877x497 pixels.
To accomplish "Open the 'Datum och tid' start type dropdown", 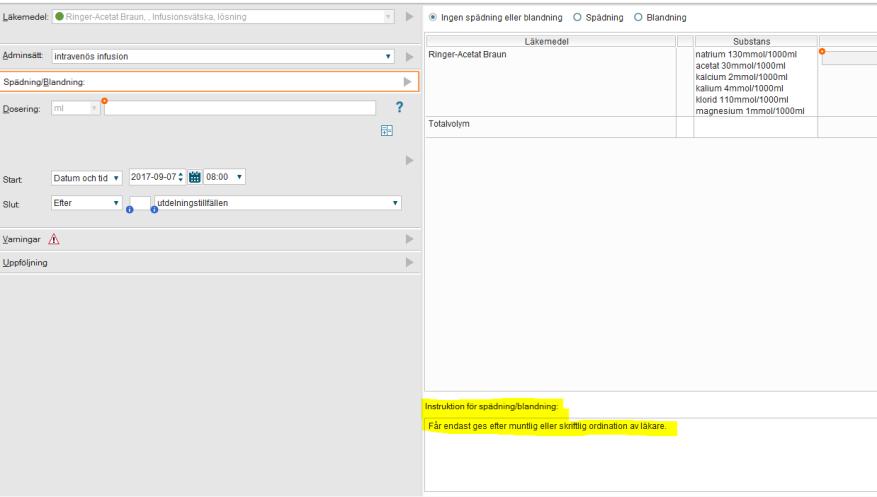I will (x=86, y=178).
